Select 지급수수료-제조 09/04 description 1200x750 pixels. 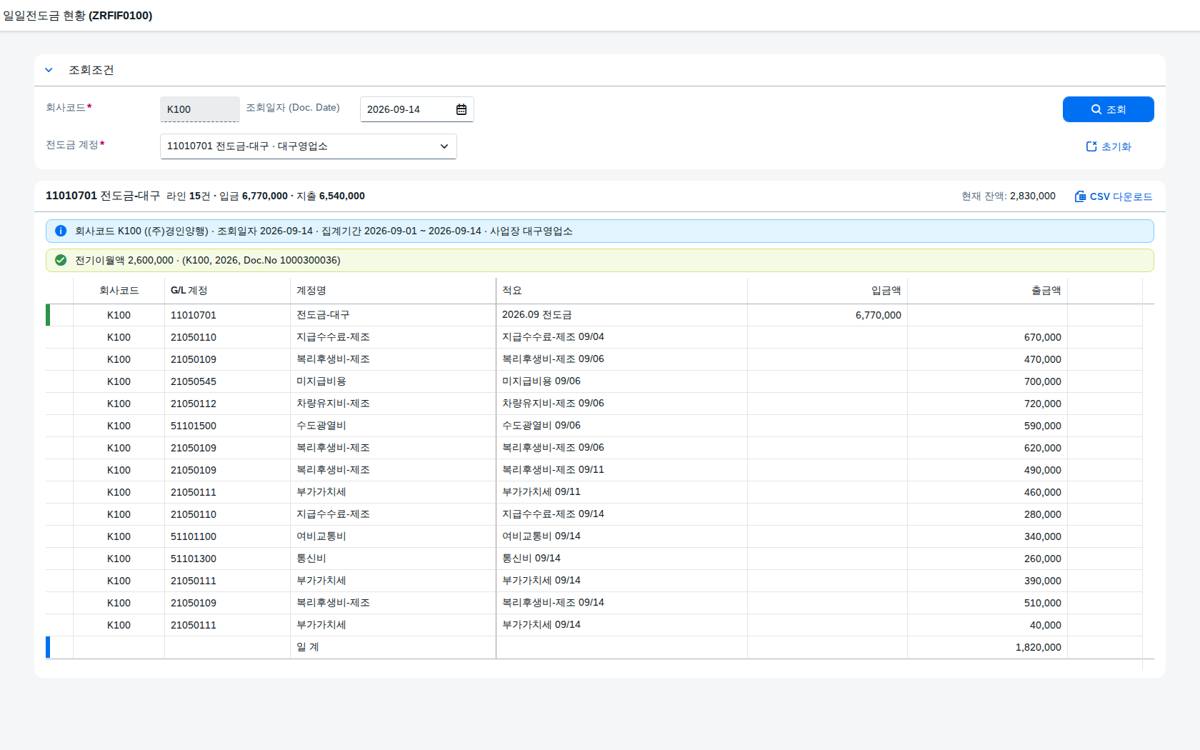622,337
